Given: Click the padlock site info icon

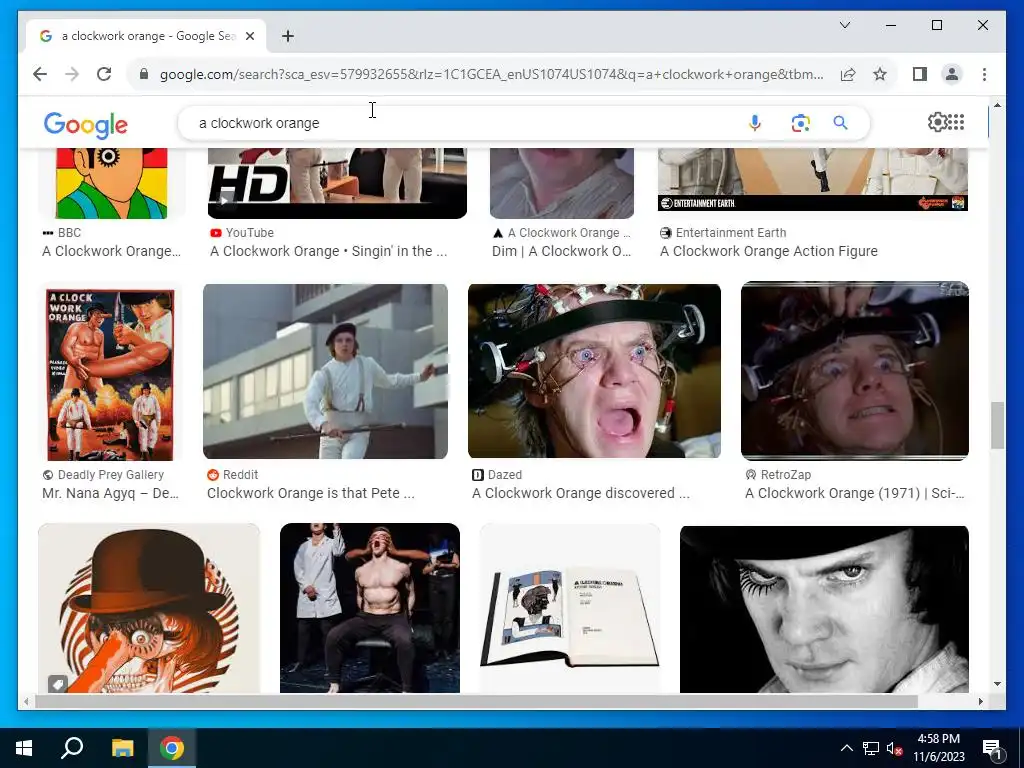Looking at the screenshot, I should pos(144,74).
